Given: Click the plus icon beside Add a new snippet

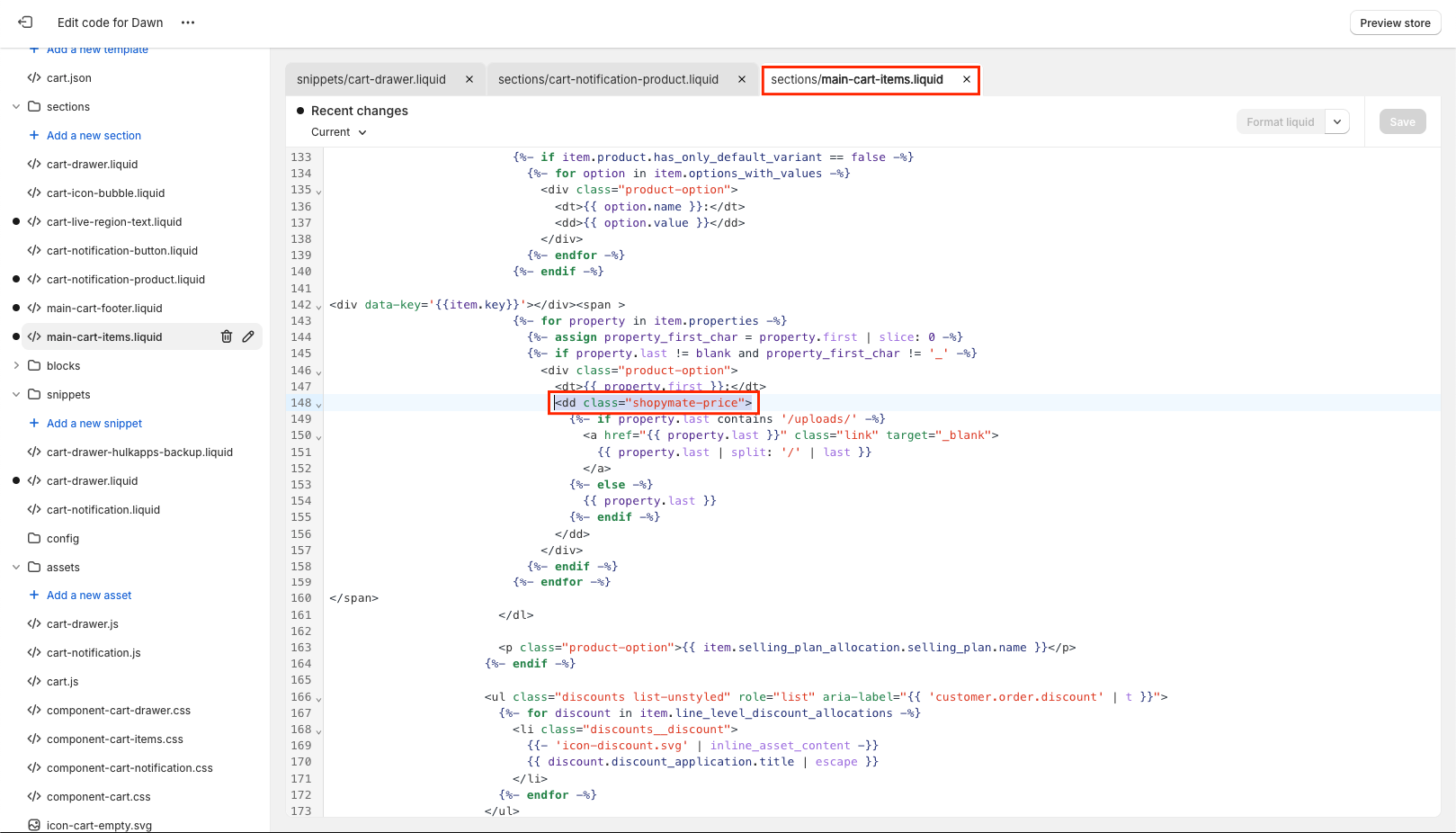Looking at the screenshot, I should tap(34, 423).
